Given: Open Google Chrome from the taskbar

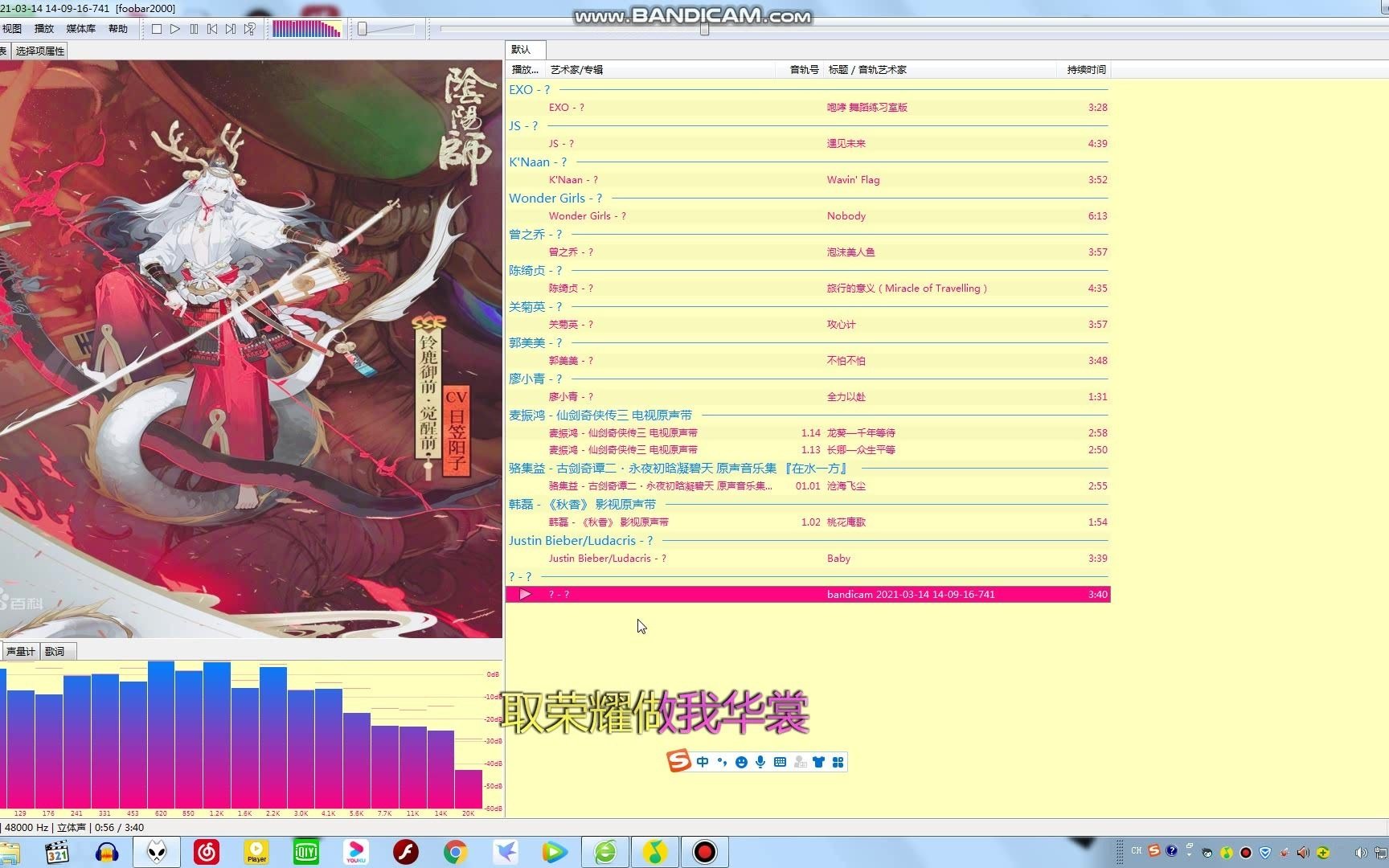Looking at the screenshot, I should point(455,852).
